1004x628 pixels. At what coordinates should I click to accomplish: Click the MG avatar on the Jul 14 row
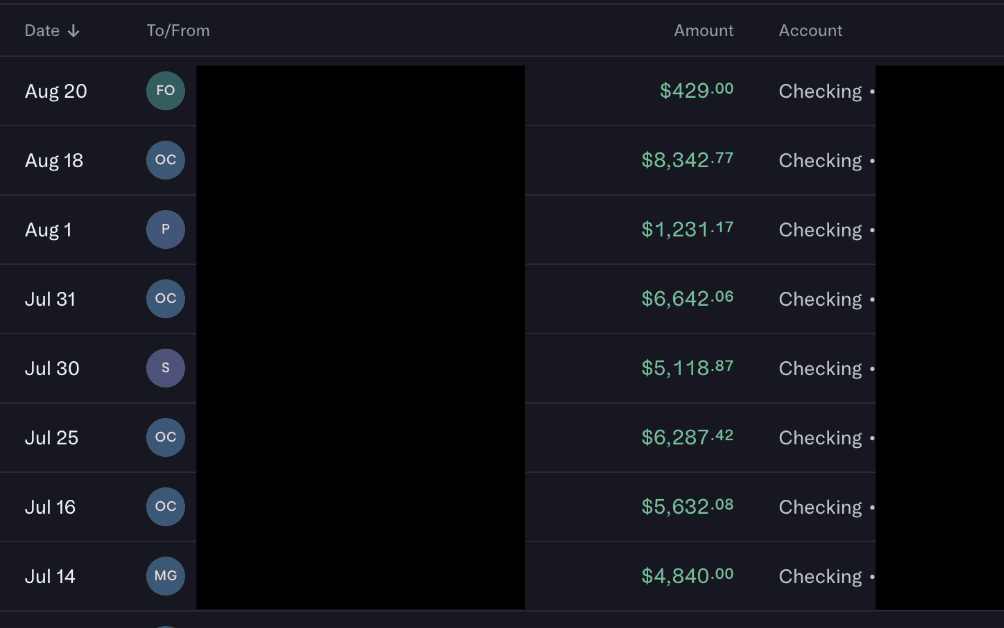pyautogui.click(x=166, y=576)
